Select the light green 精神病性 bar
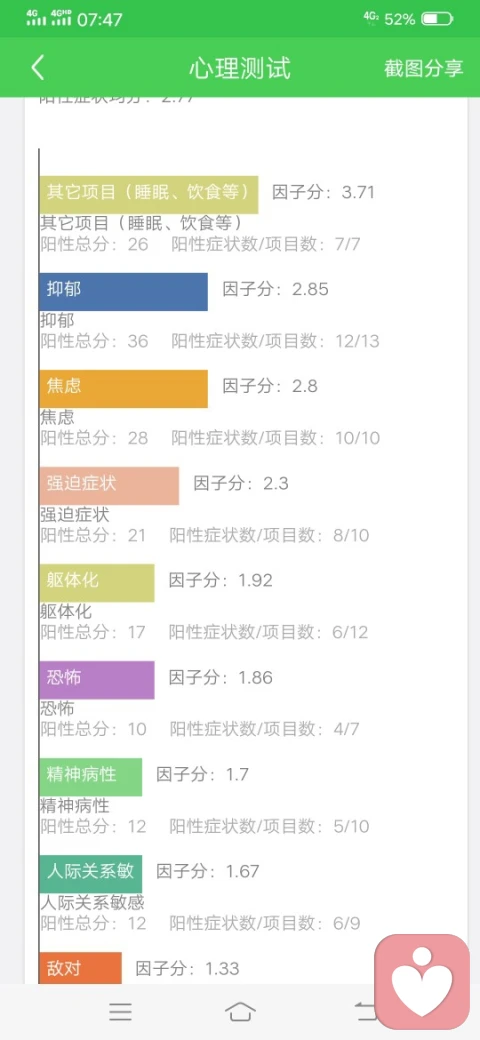The height and width of the screenshot is (1040, 480). (x=90, y=777)
